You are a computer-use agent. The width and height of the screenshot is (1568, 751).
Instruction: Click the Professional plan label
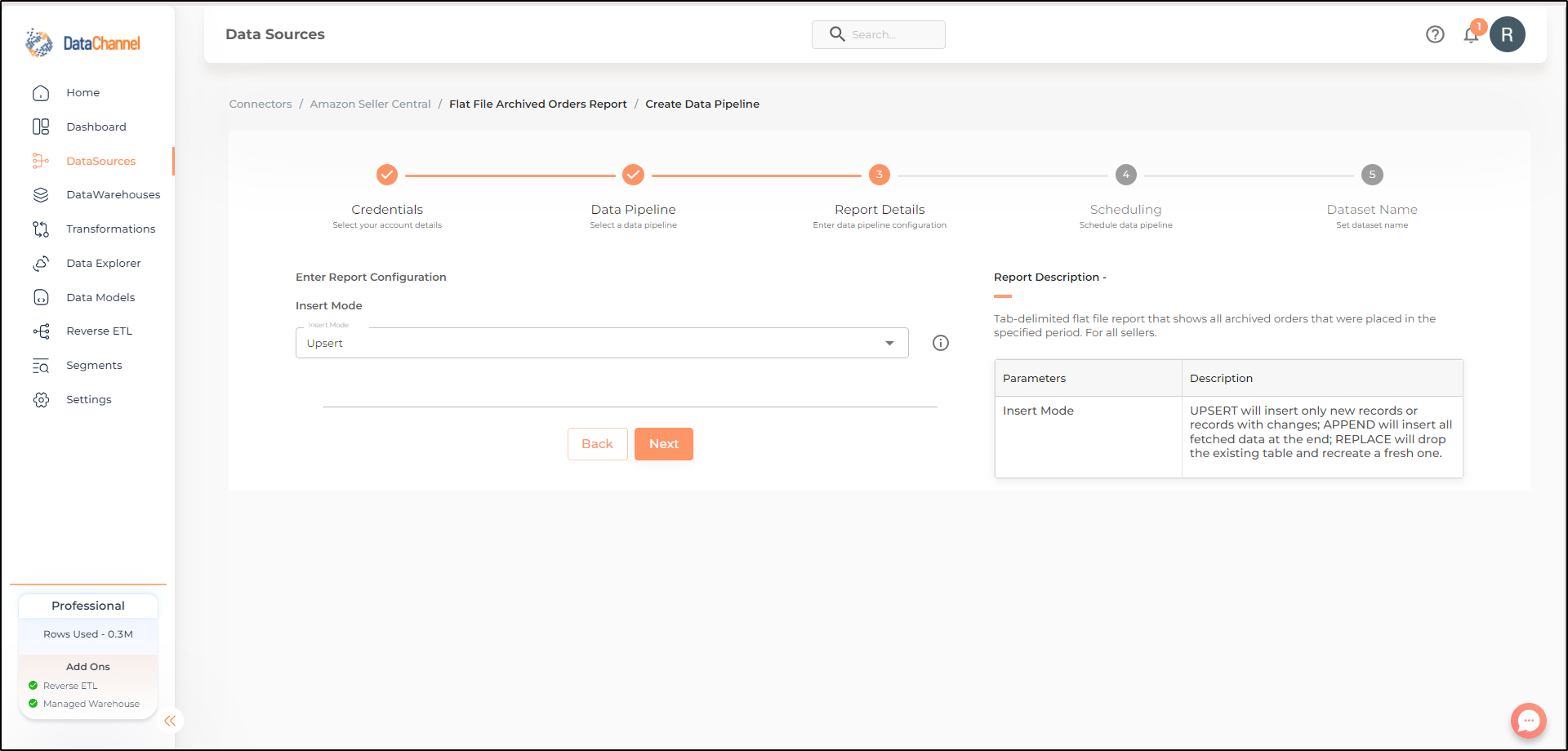pos(88,606)
